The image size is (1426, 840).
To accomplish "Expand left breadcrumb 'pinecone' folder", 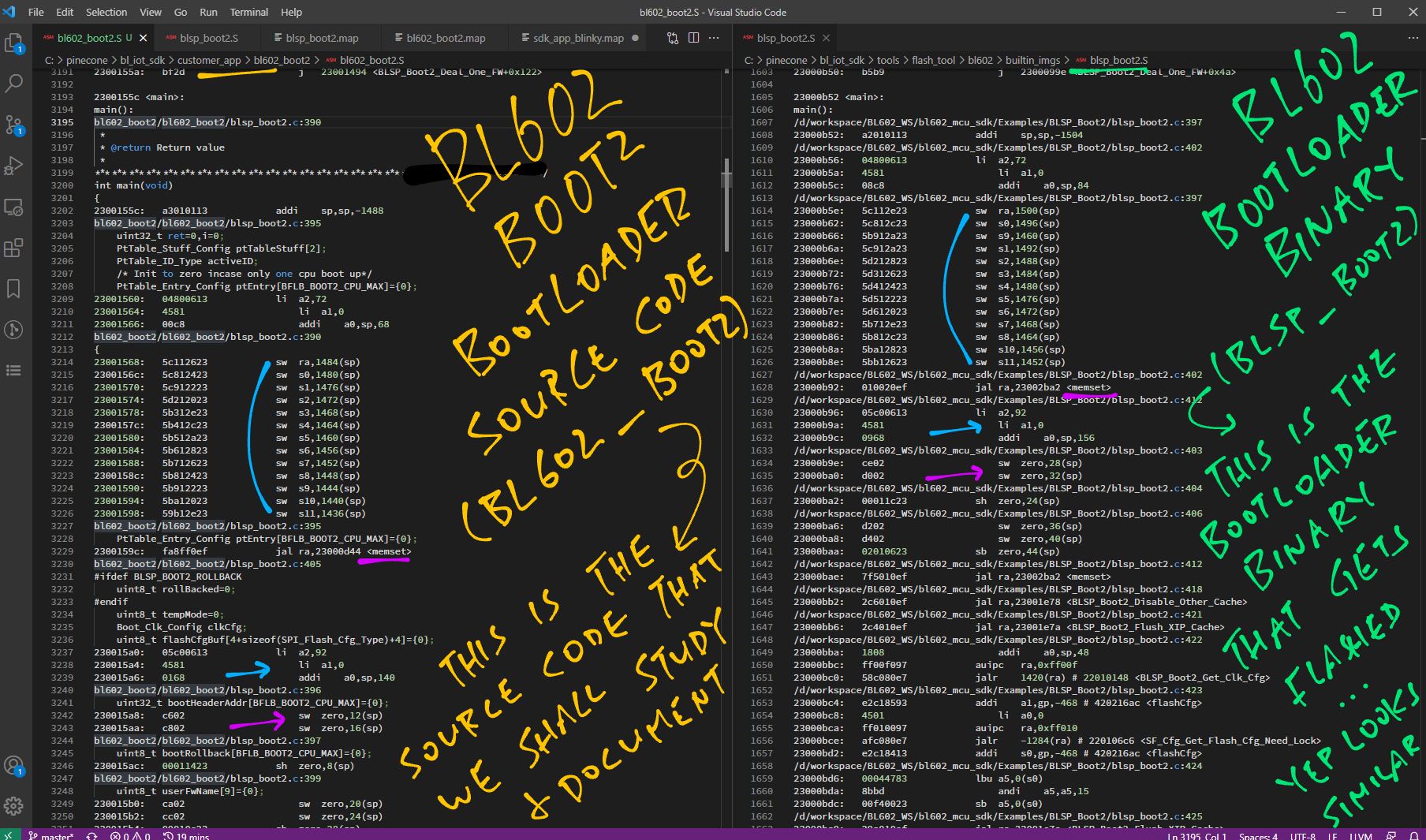I will [x=87, y=60].
